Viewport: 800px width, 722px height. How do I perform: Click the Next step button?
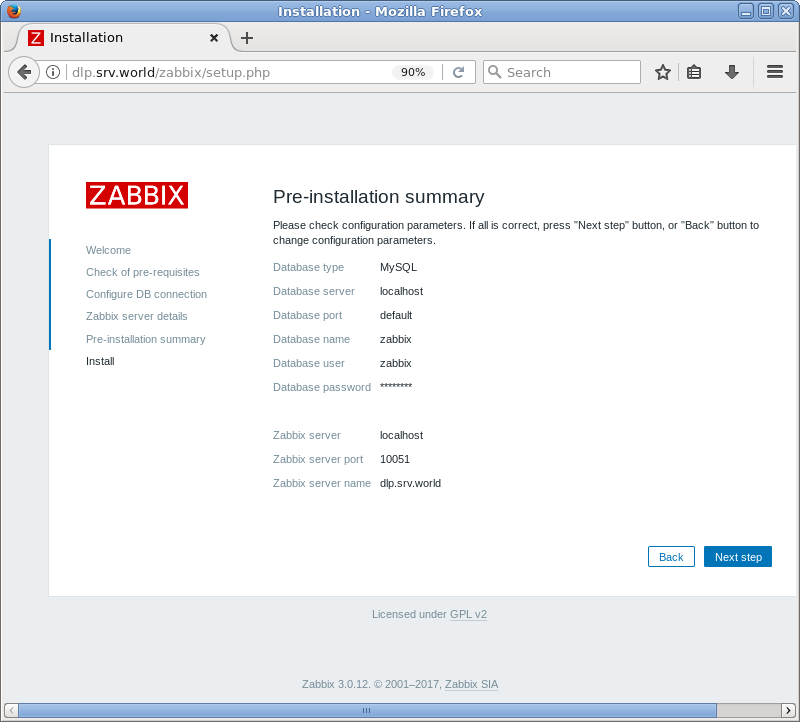click(738, 557)
